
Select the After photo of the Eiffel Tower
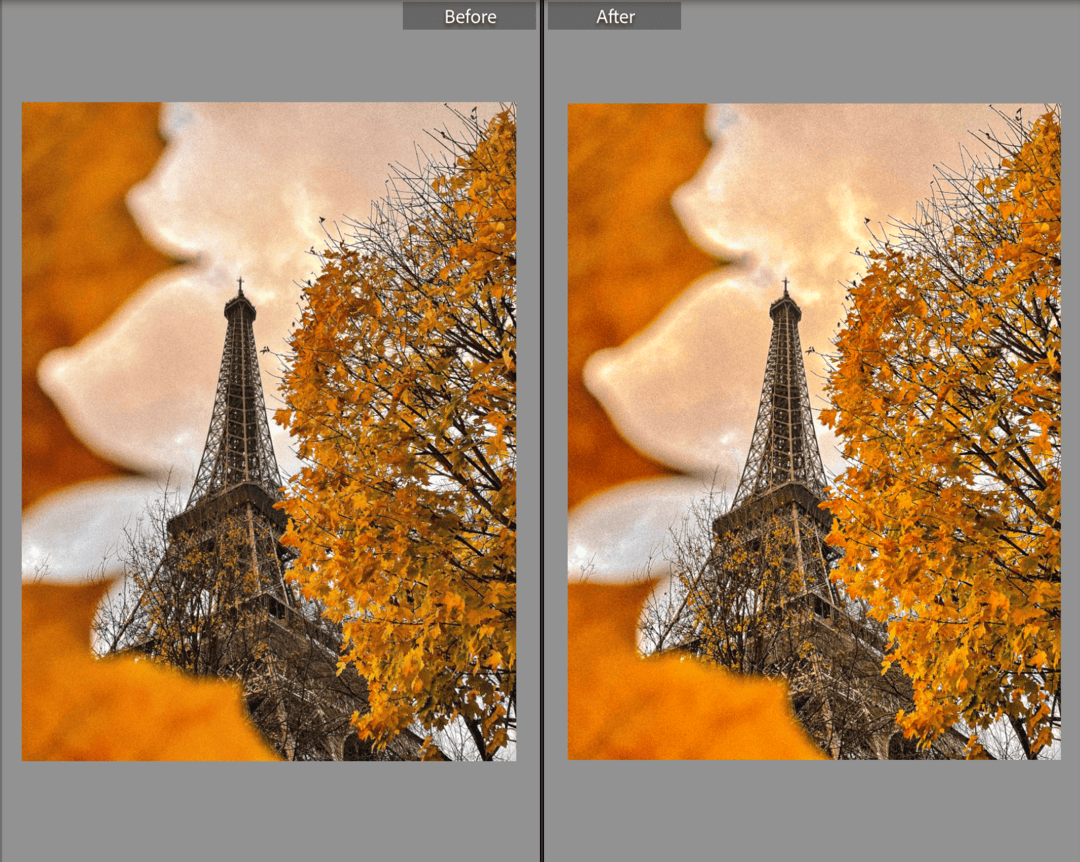pyautogui.click(x=814, y=431)
